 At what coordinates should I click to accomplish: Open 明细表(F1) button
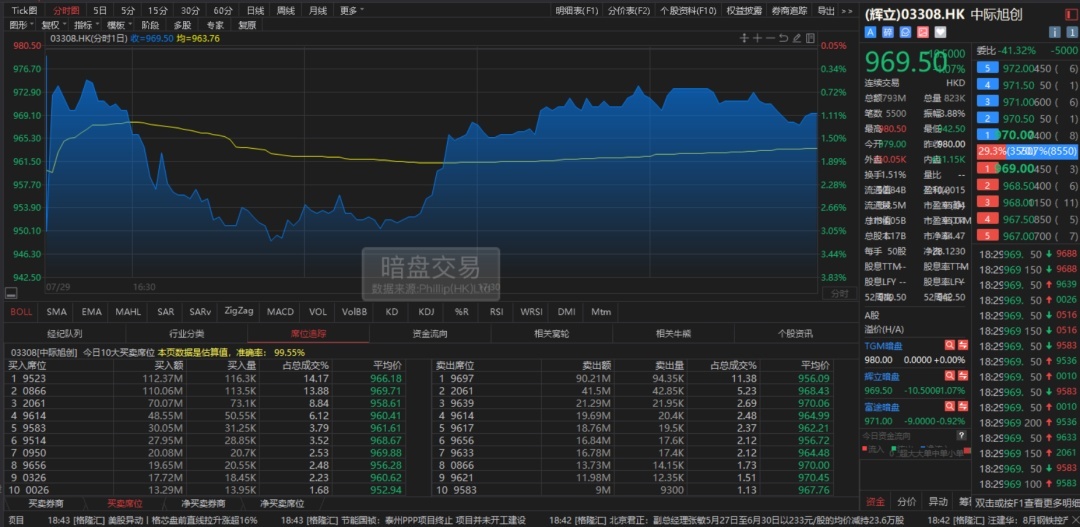(577, 11)
